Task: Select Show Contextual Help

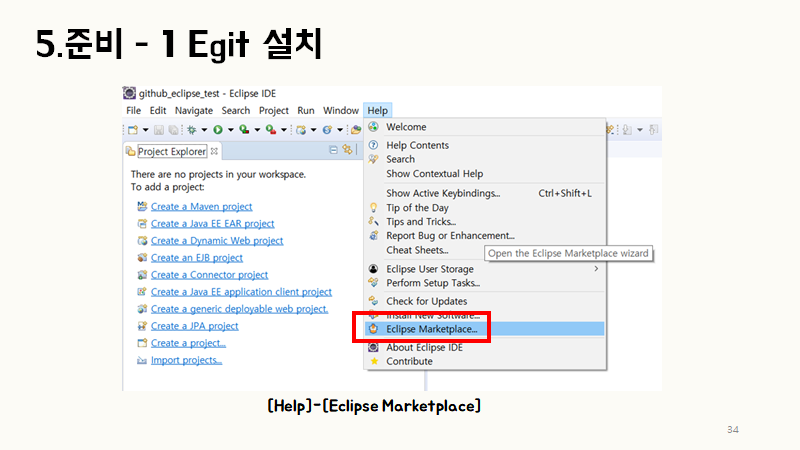Action: point(485,174)
